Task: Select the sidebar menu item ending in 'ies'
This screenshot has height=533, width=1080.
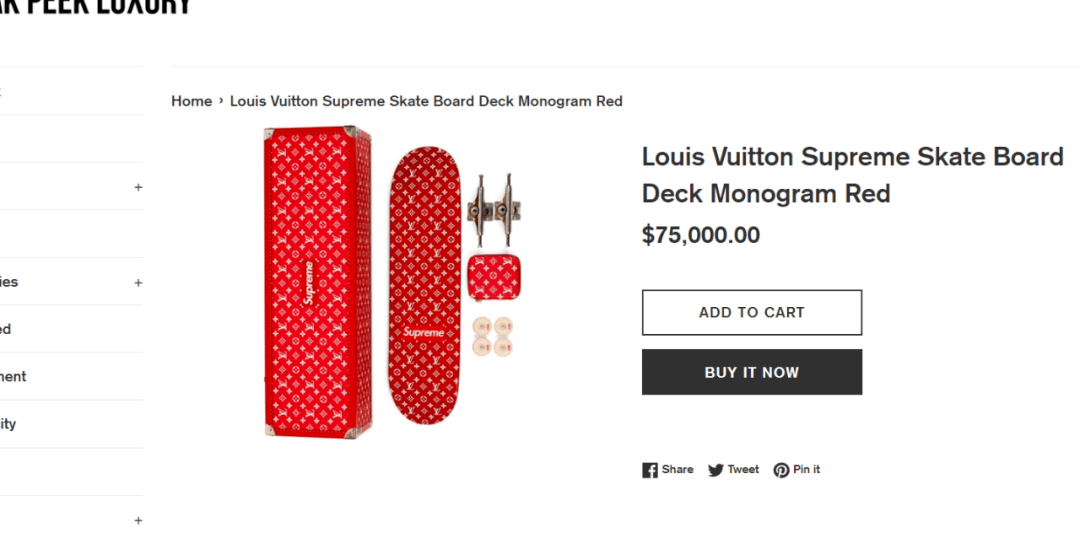Action: pyautogui.click(x=9, y=282)
